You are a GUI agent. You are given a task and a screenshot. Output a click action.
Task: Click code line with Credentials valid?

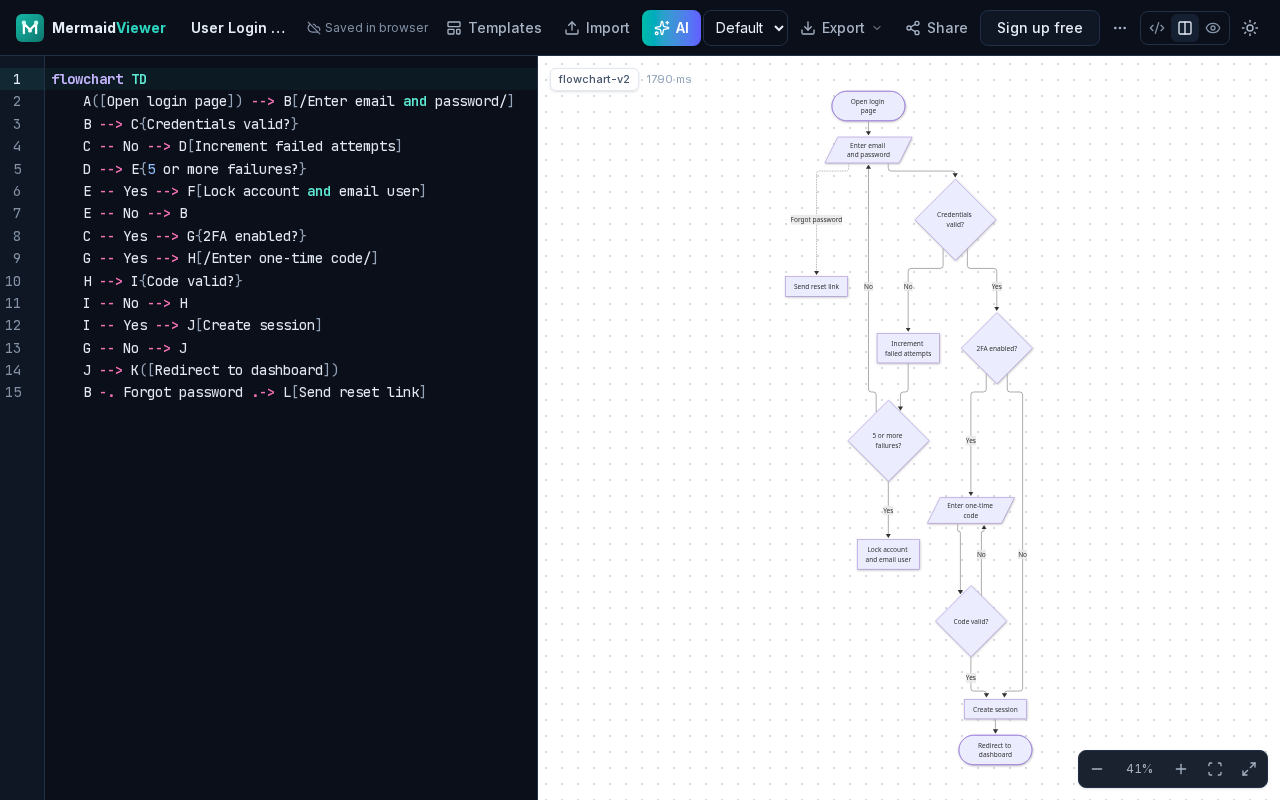[190, 124]
